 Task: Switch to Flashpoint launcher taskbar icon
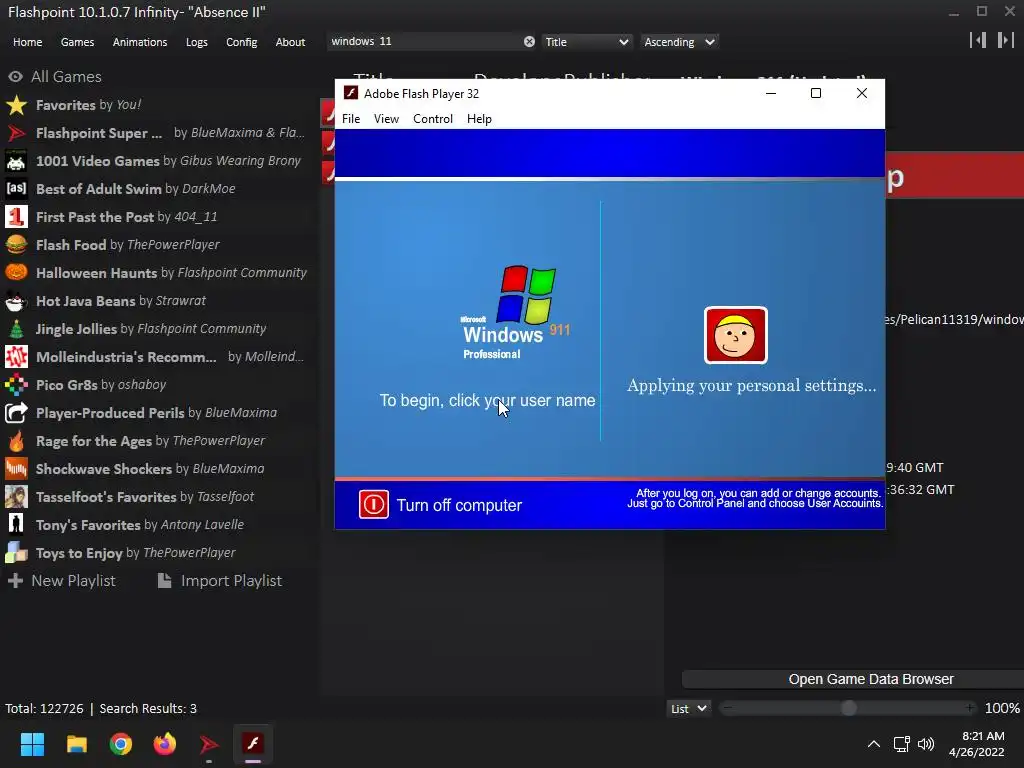click(x=209, y=744)
